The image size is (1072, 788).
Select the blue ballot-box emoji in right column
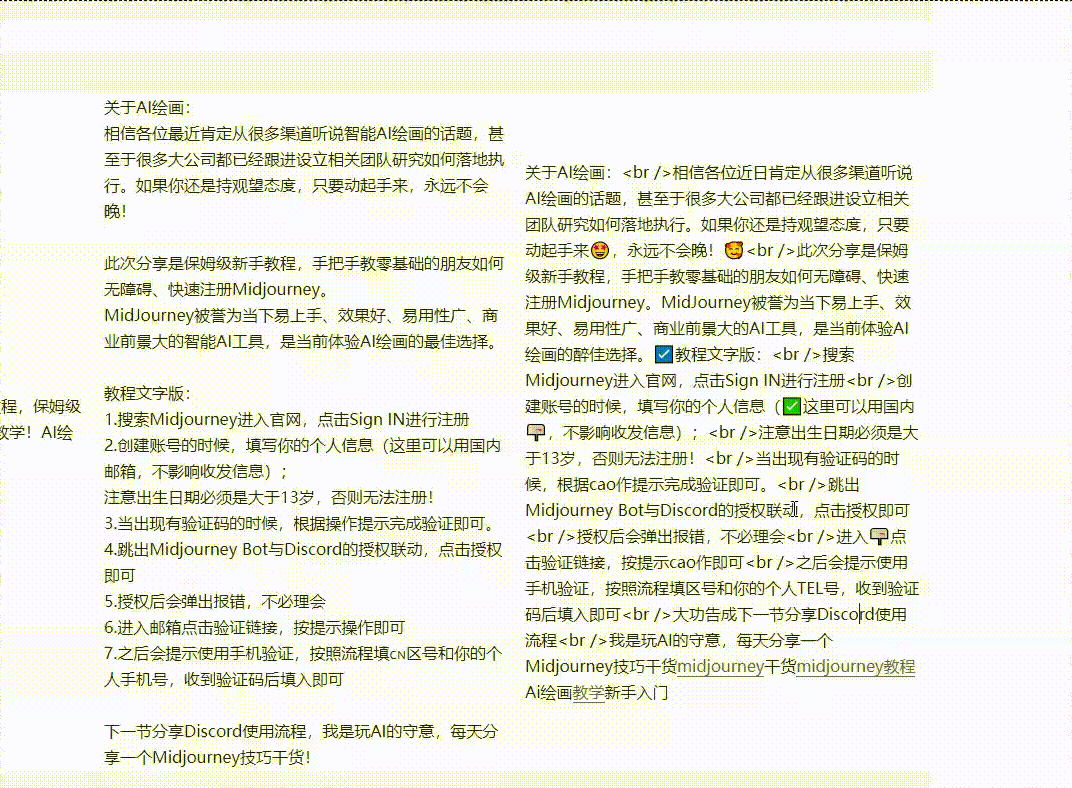[662, 355]
